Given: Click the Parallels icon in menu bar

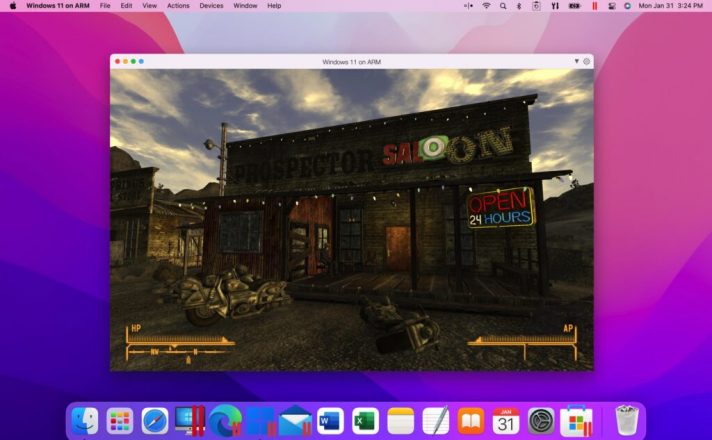Looking at the screenshot, I should 595,6.
